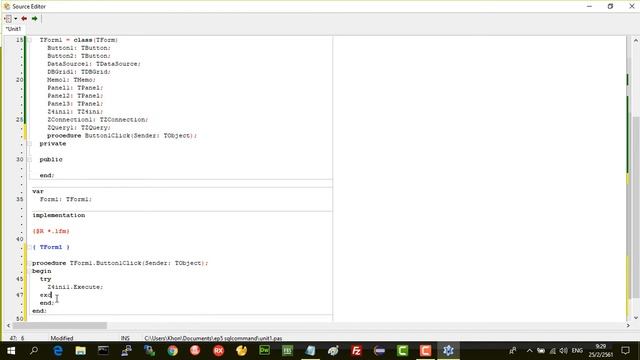Click the 'Form1: TForm1;' variable line
Image resolution: width=640 pixels, height=360 pixels.
click(x=66, y=199)
